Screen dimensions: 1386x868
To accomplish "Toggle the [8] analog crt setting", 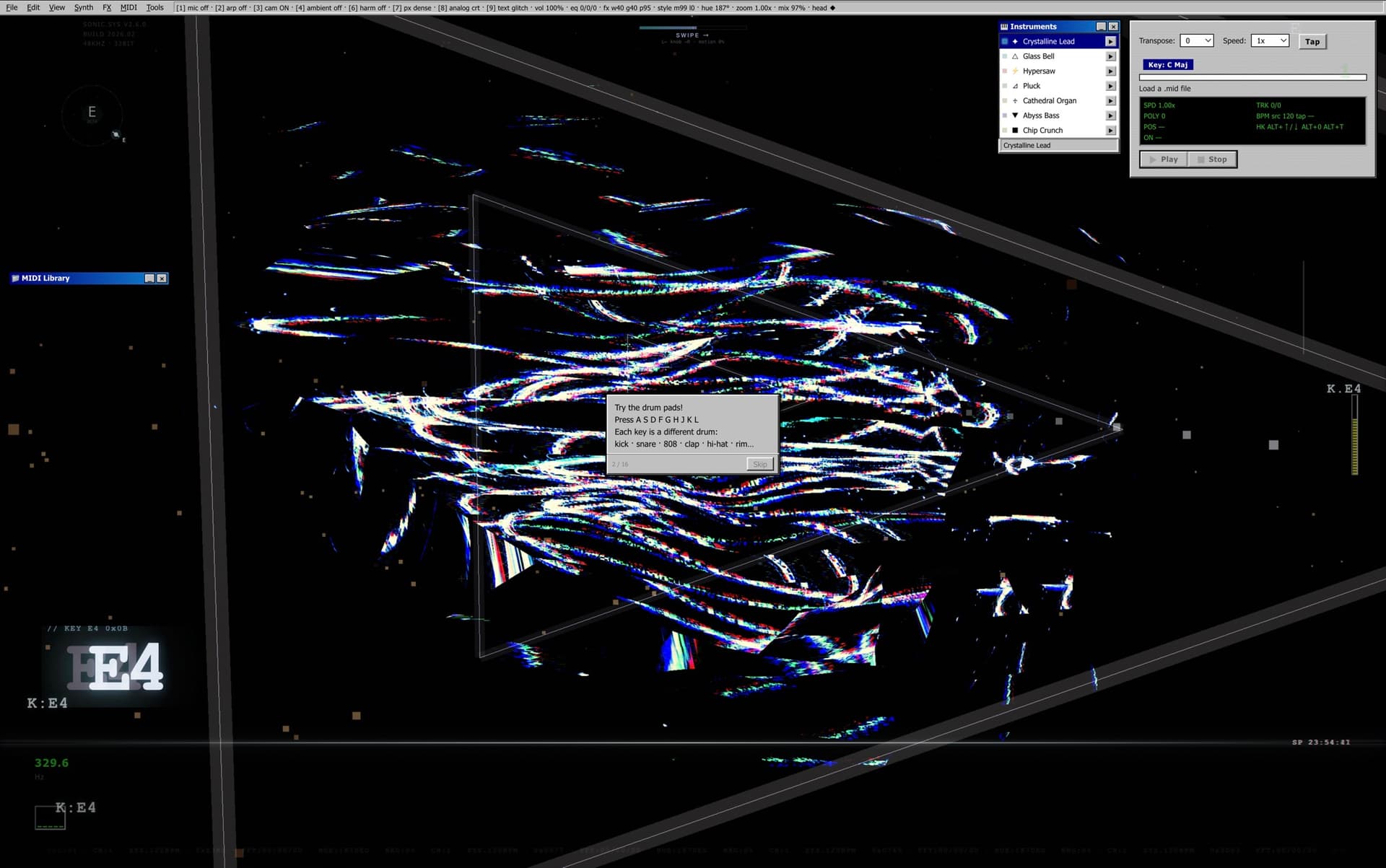I will coord(458,8).
